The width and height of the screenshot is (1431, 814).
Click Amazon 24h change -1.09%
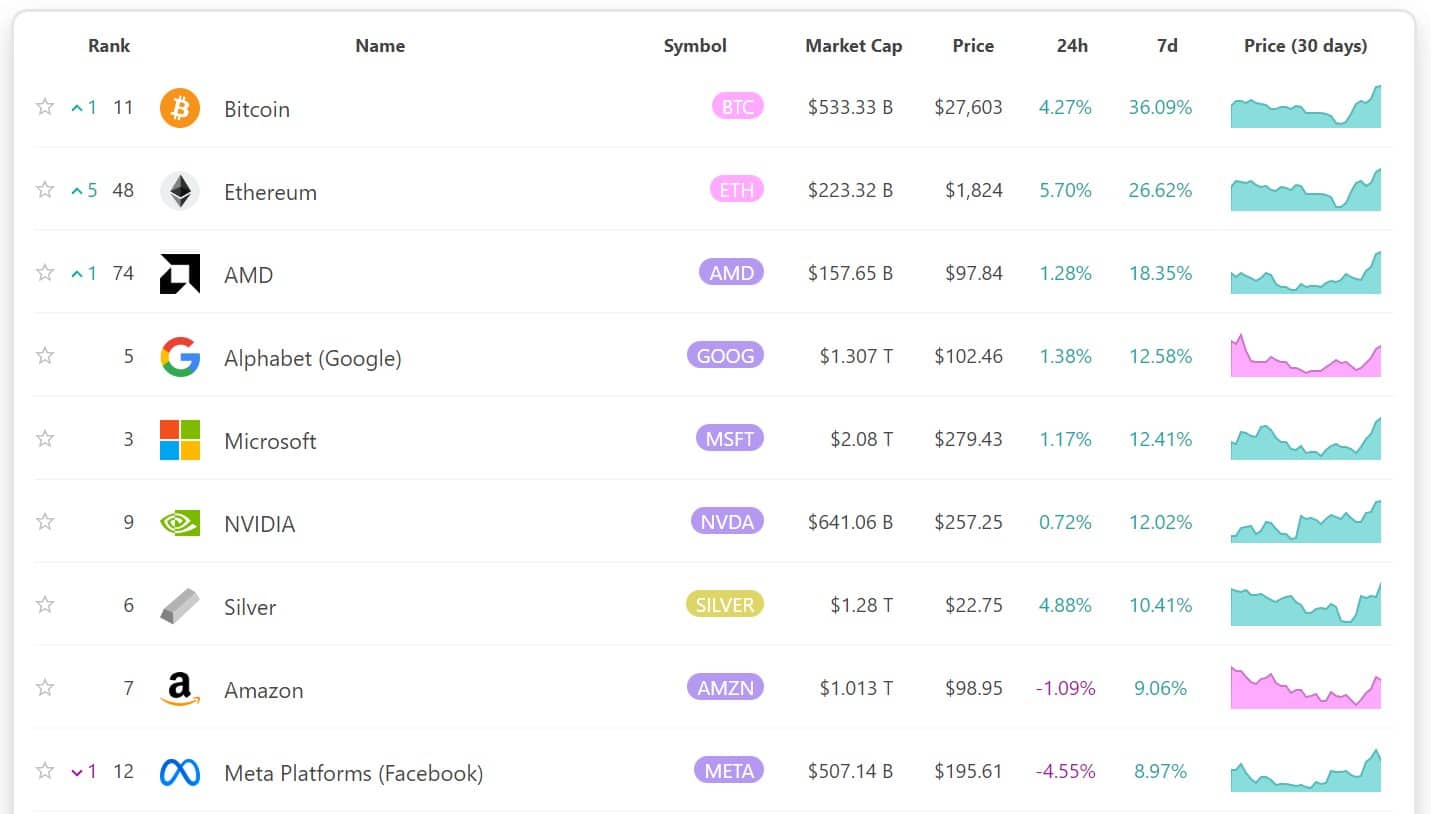pos(1065,688)
